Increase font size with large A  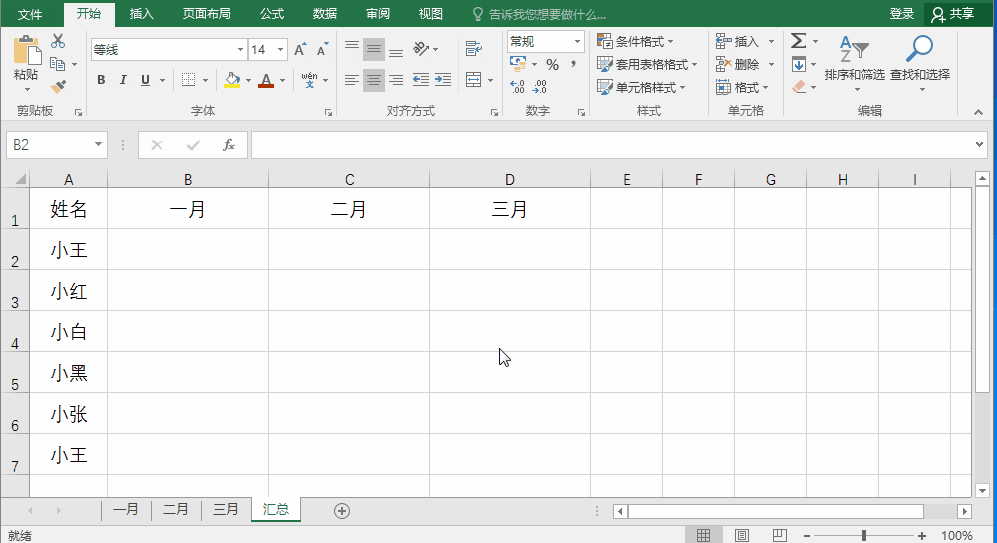point(300,50)
